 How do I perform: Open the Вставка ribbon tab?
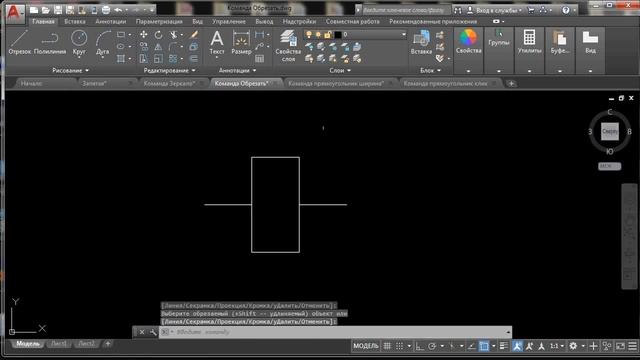click(75, 21)
